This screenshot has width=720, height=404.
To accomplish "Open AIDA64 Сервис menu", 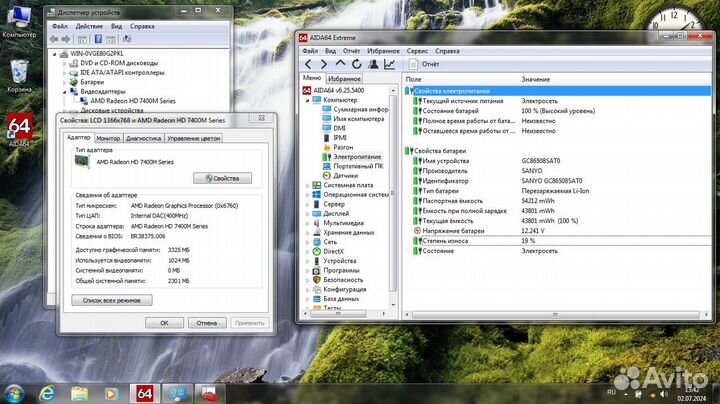I will click(417, 51).
